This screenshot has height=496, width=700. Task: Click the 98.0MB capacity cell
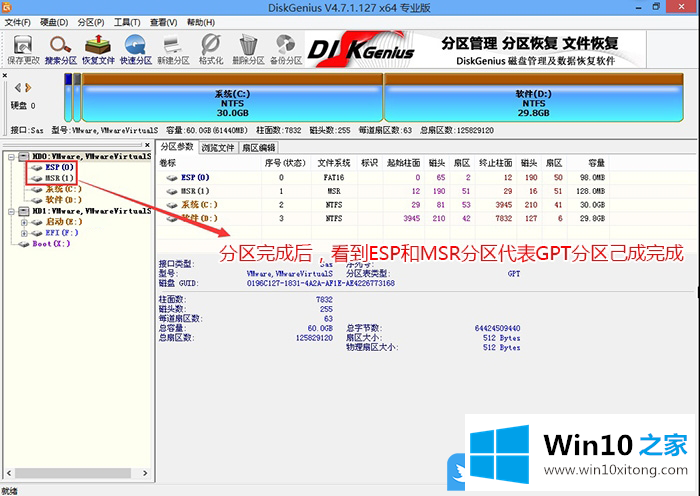[x=592, y=177]
